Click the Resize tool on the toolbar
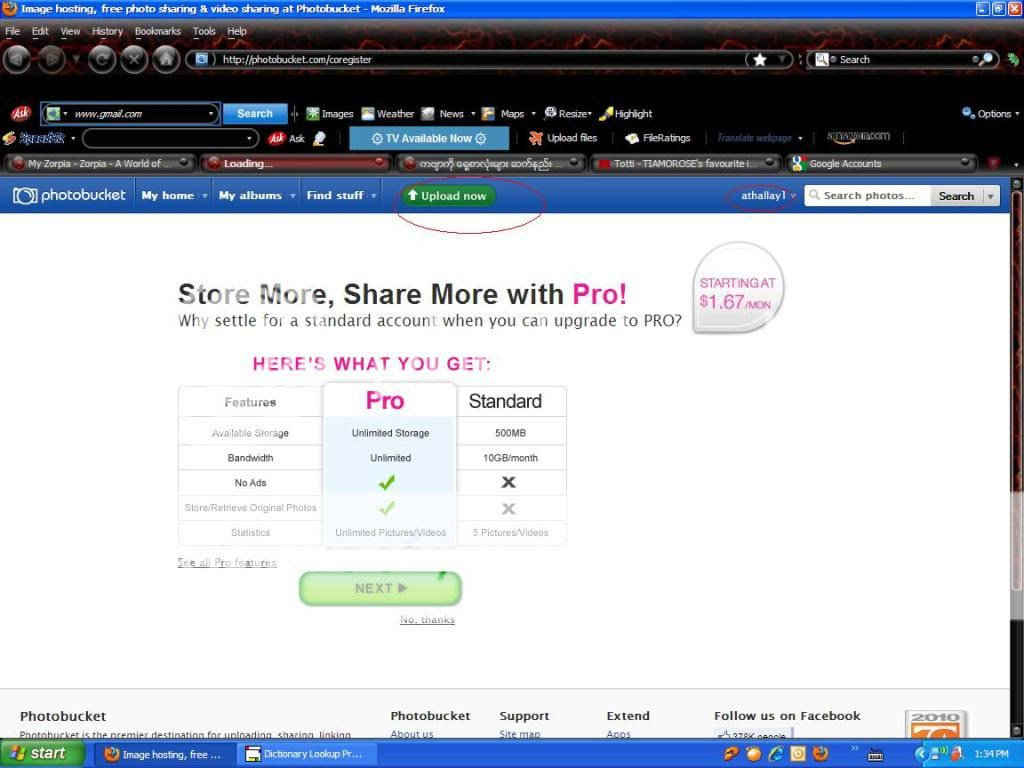Screen dimensions: 1024x768 pos(567,114)
